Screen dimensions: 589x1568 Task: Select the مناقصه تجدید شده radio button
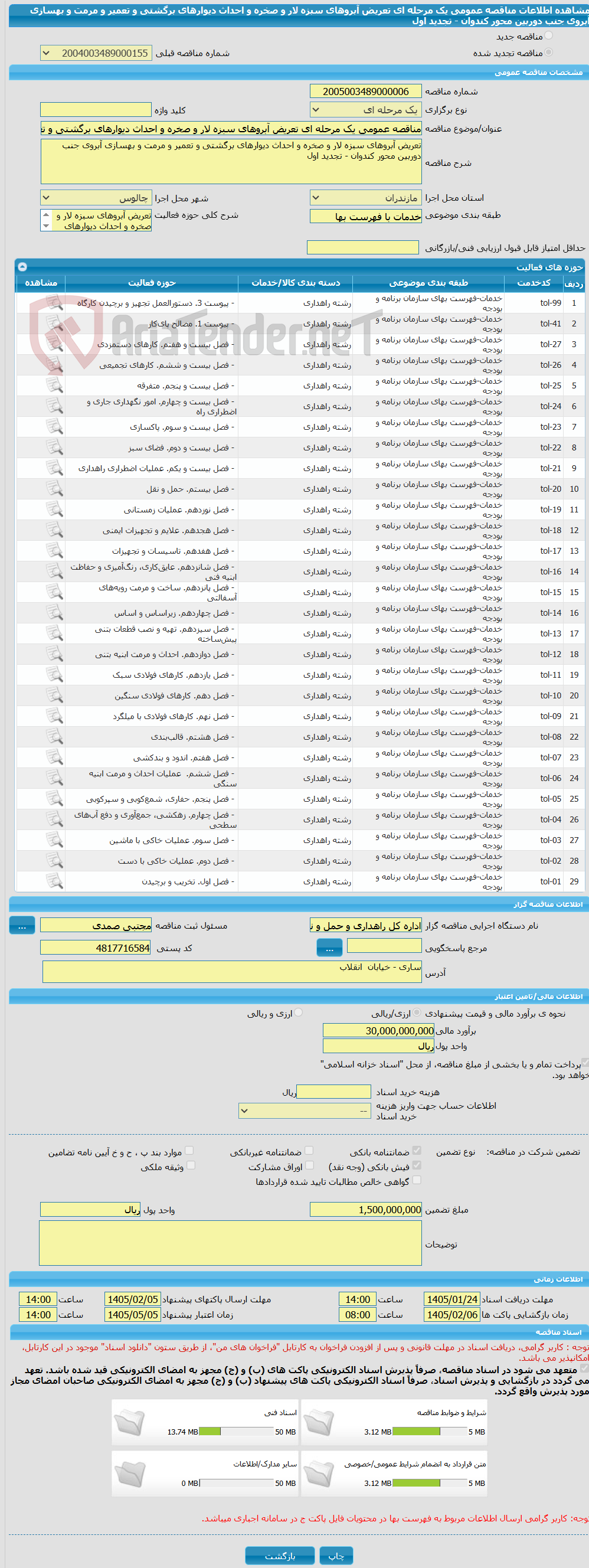point(549,53)
